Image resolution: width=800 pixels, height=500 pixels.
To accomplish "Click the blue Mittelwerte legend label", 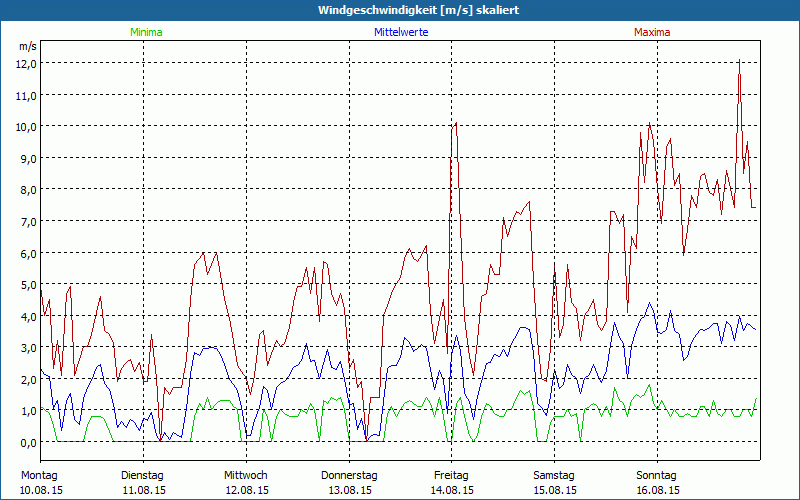I will (x=401, y=32).
